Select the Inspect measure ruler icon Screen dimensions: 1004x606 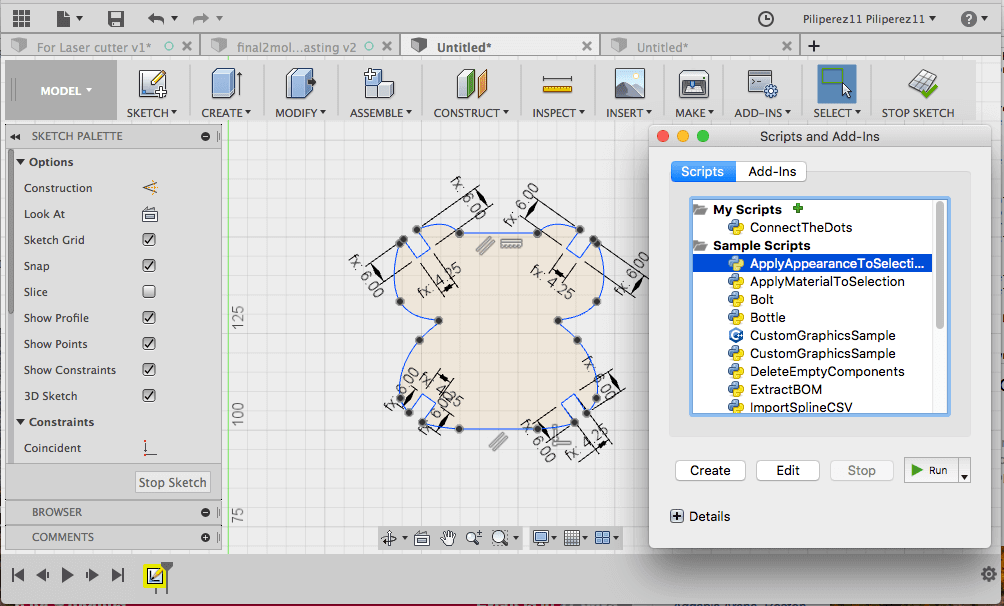pos(556,84)
